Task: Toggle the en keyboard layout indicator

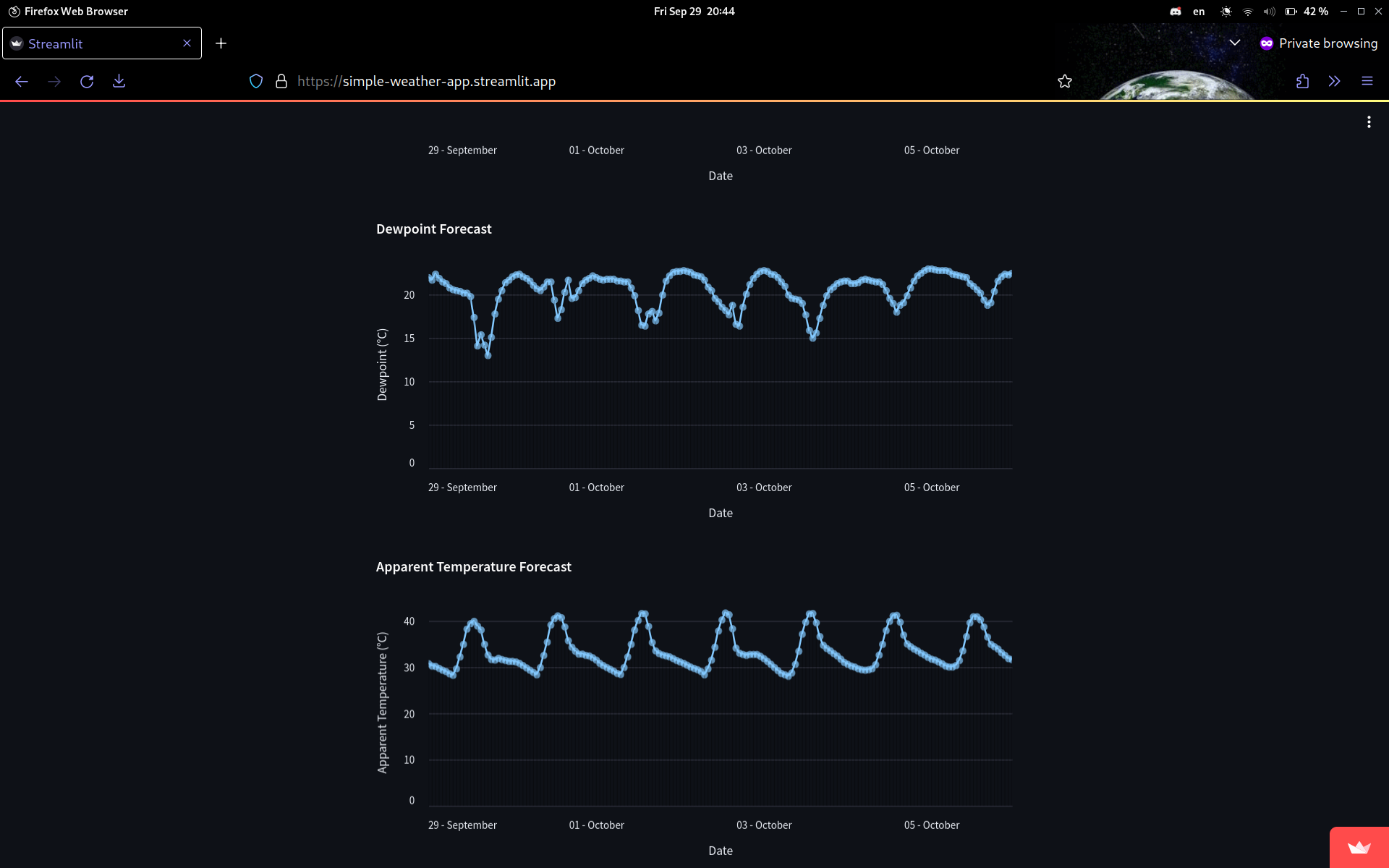Action: click(x=1199, y=12)
